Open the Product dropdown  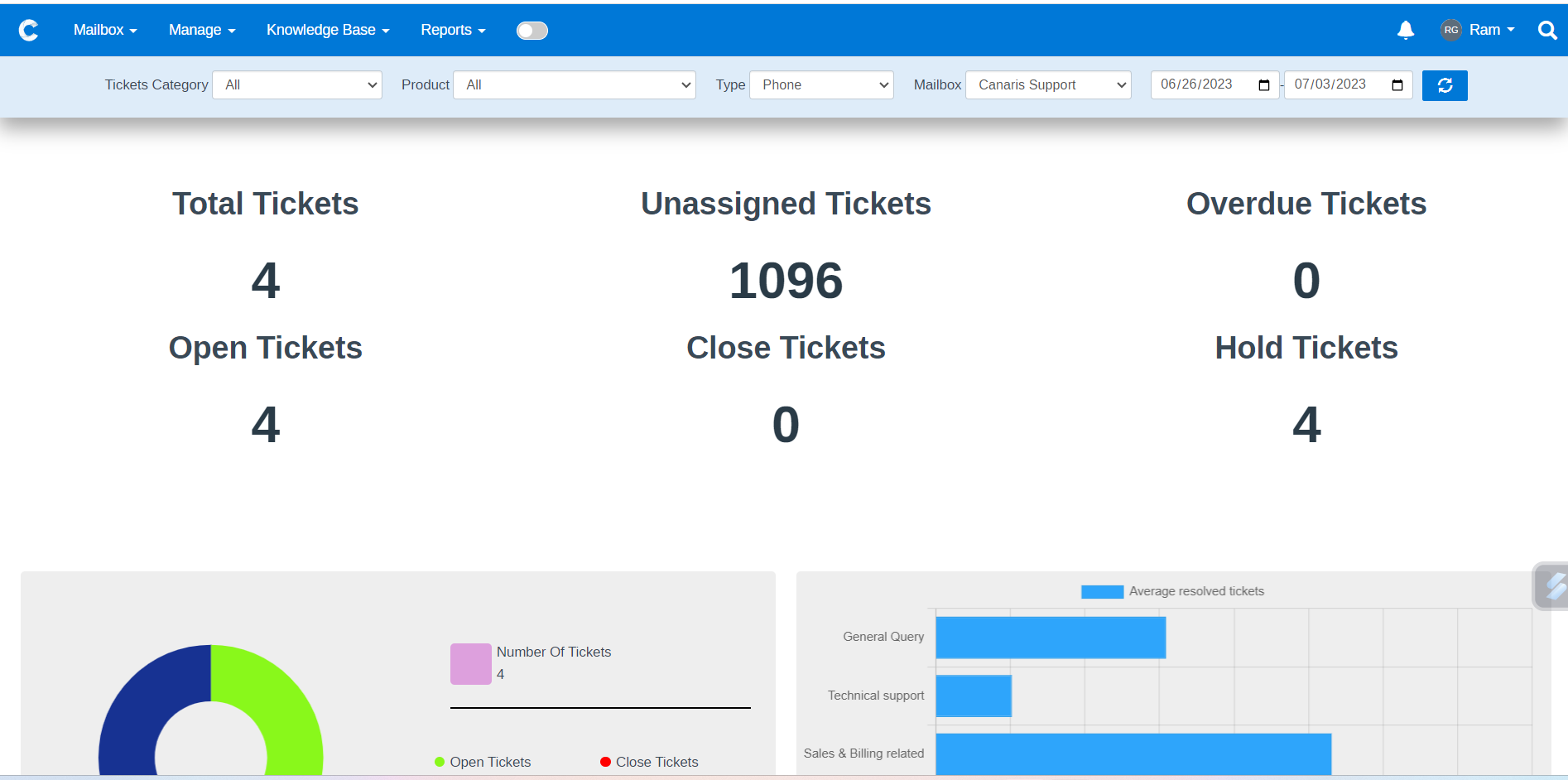(575, 84)
